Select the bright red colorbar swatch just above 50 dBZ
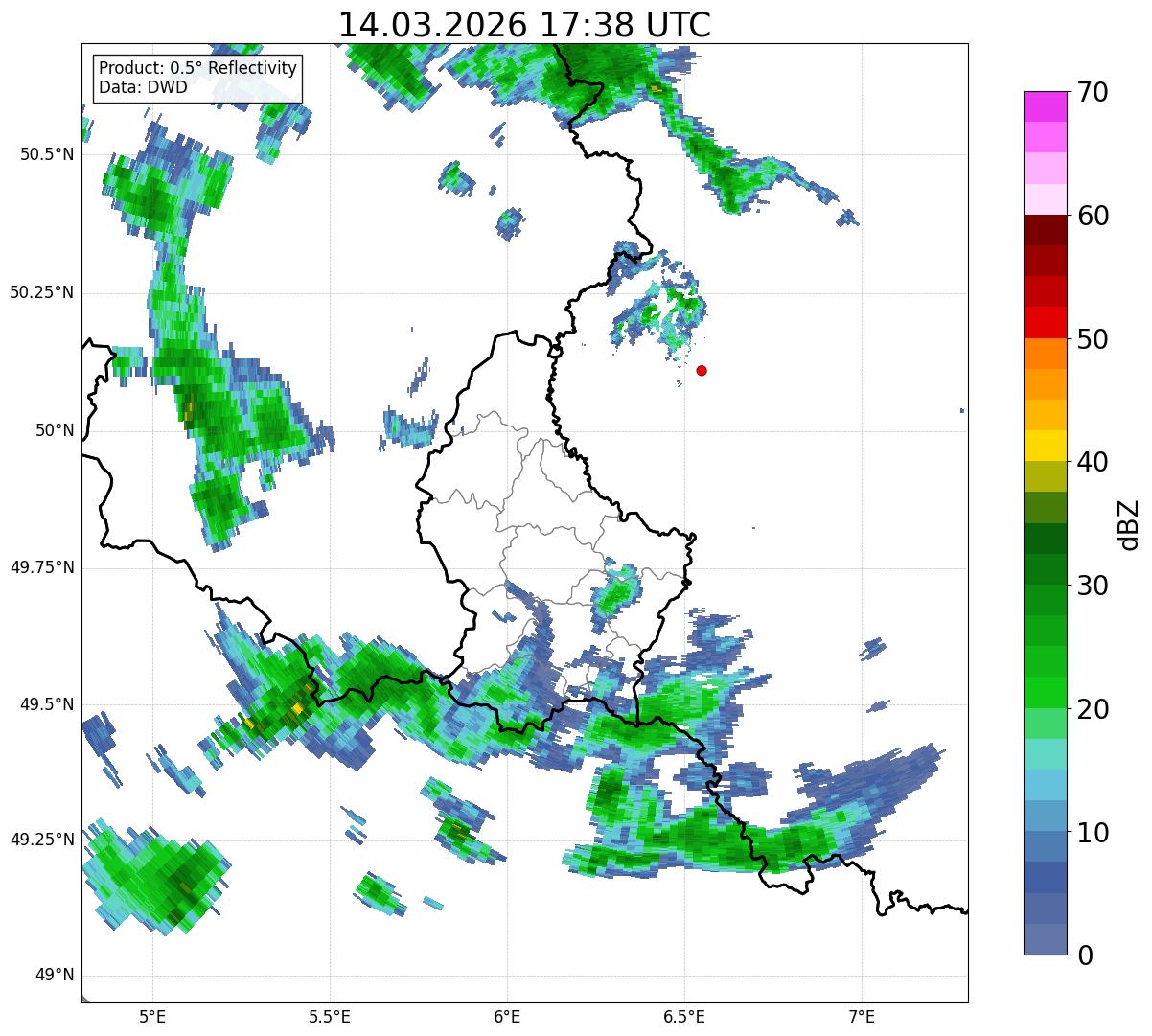Screen dimensions: 1152x1036 [x=1045, y=323]
